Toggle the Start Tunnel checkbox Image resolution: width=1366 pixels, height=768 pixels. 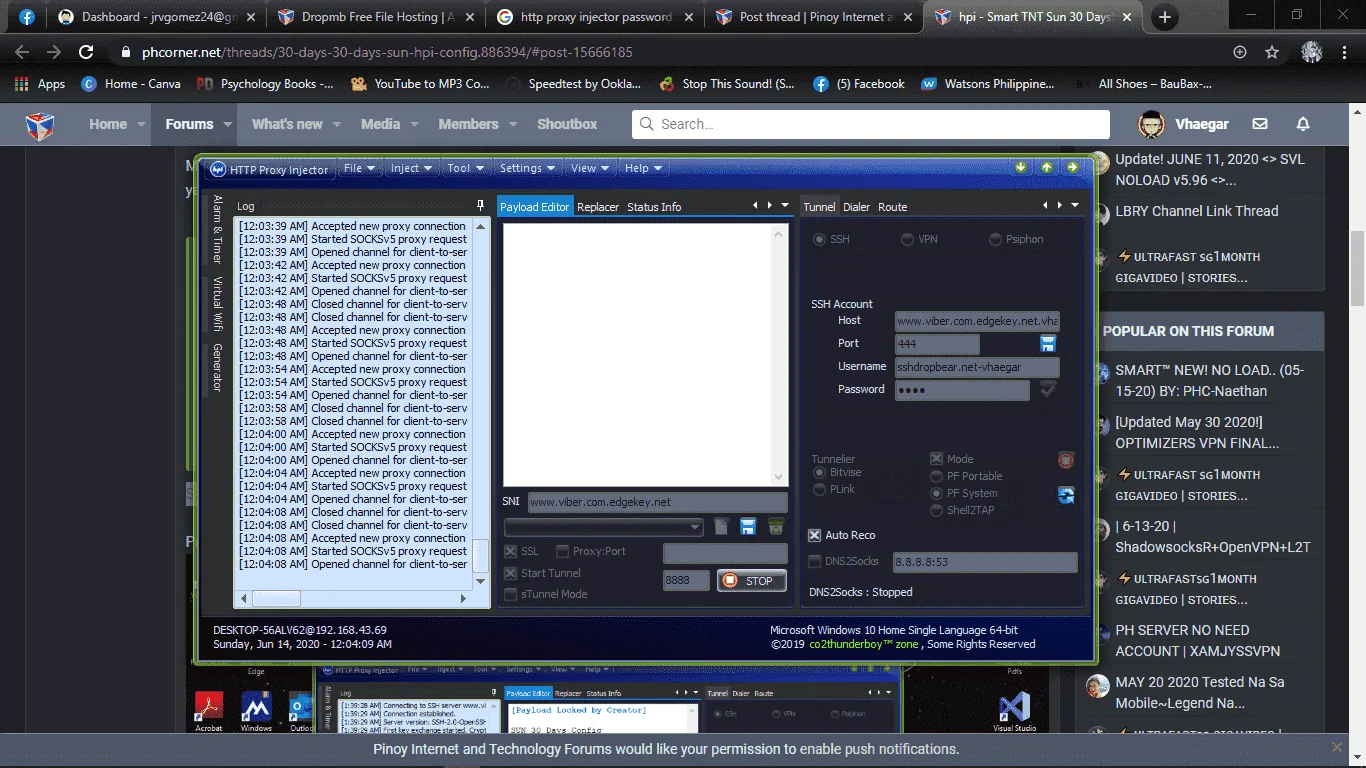[x=511, y=573]
